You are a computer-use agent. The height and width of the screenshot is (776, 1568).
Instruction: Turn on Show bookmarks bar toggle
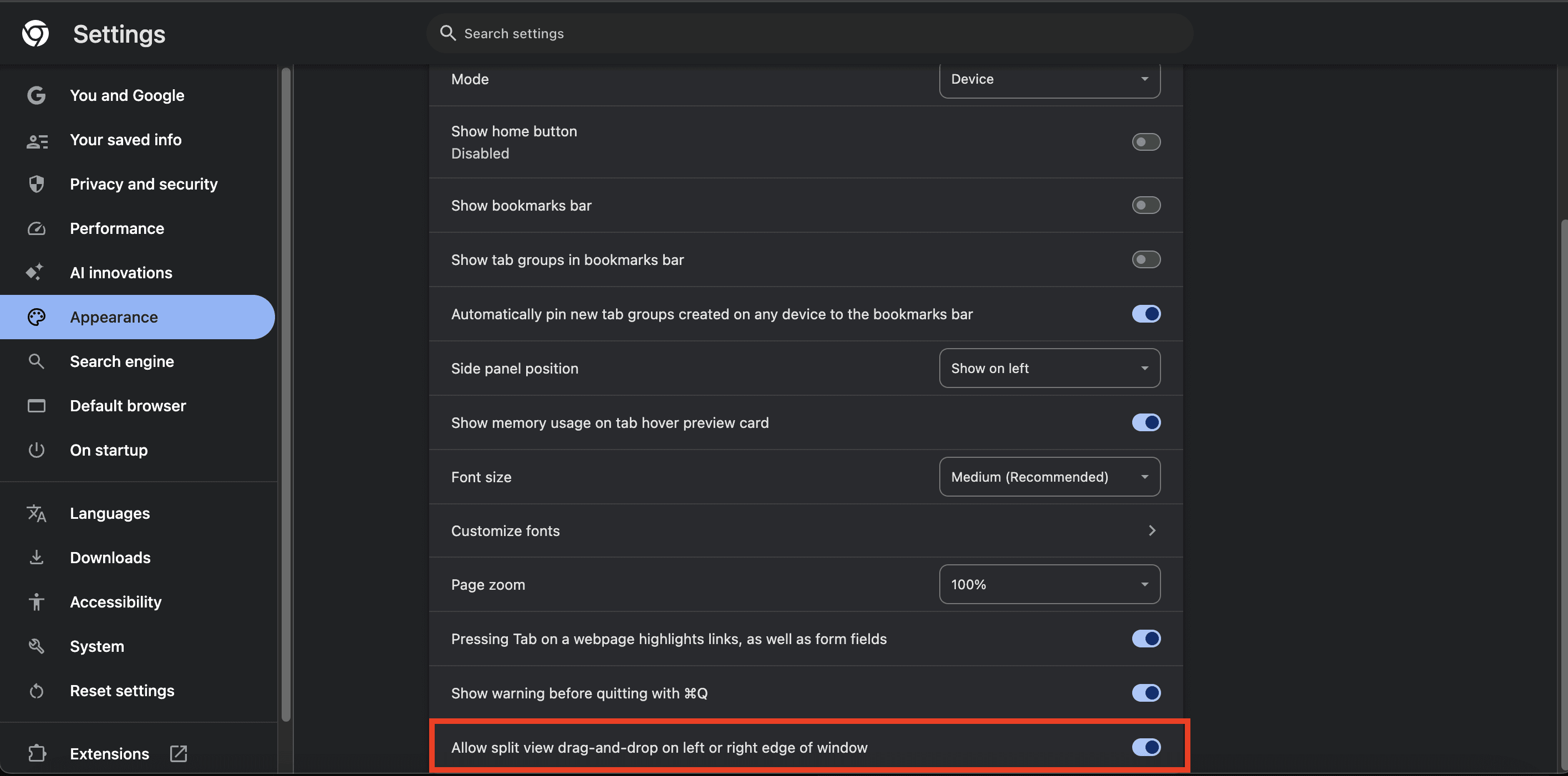(x=1146, y=205)
